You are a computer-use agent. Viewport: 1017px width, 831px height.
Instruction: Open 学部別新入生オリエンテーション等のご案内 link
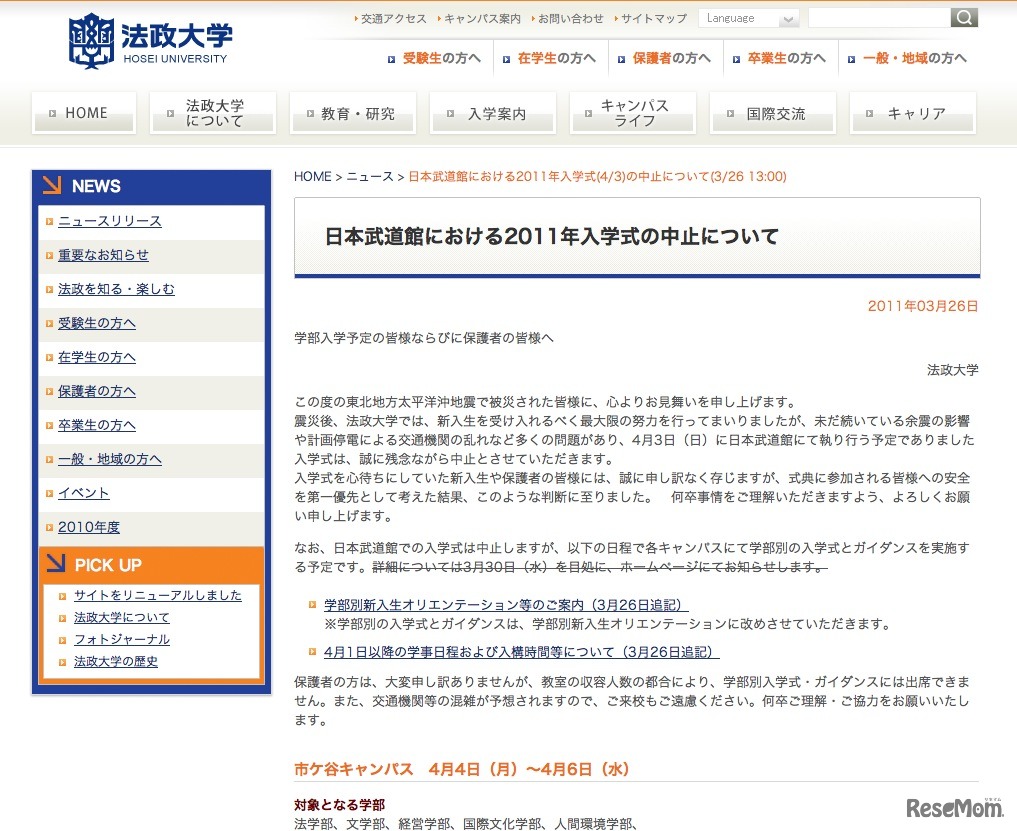[506, 605]
